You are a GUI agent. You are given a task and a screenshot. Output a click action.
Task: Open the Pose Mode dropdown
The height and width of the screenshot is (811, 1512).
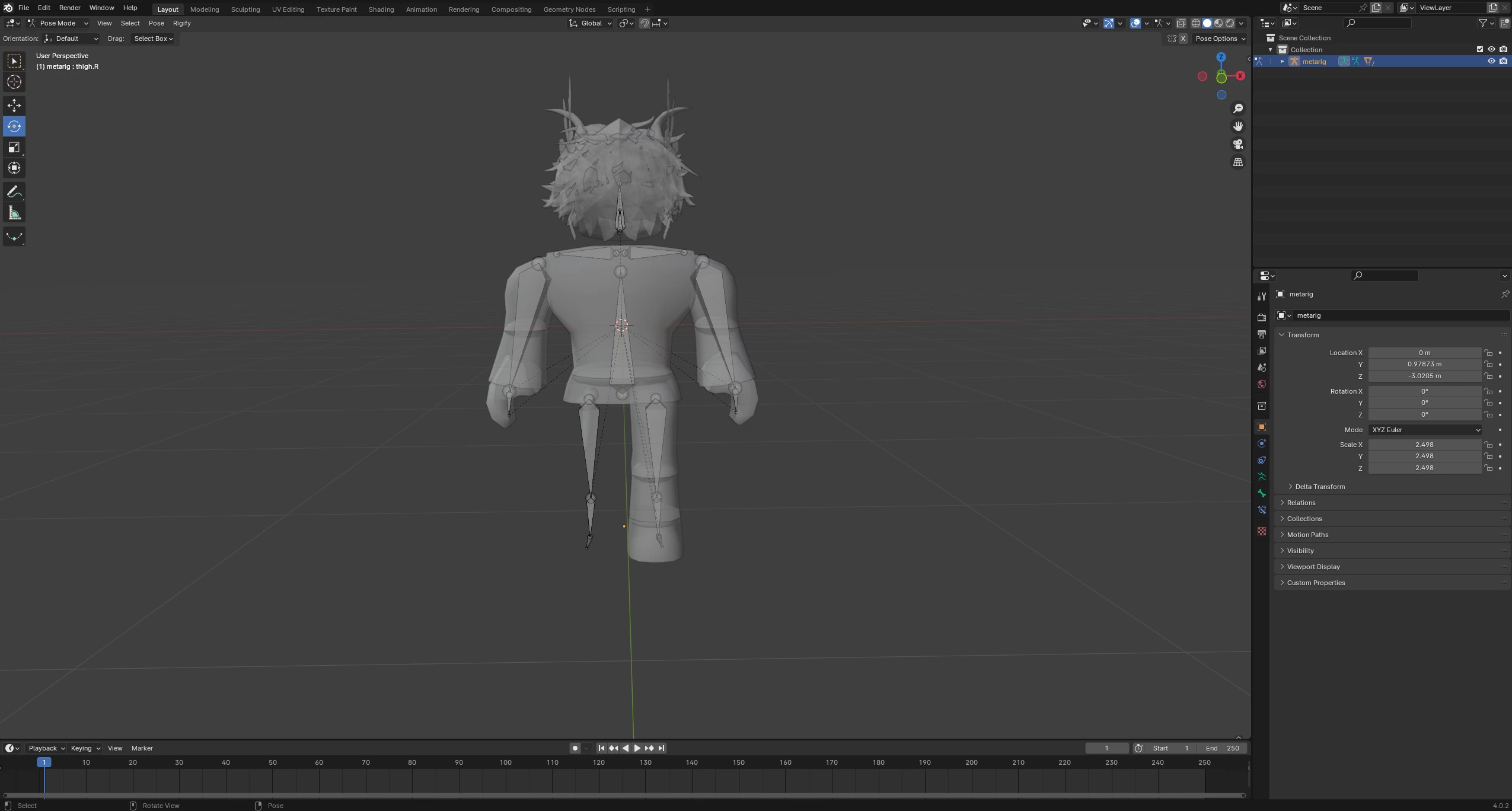[58, 23]
